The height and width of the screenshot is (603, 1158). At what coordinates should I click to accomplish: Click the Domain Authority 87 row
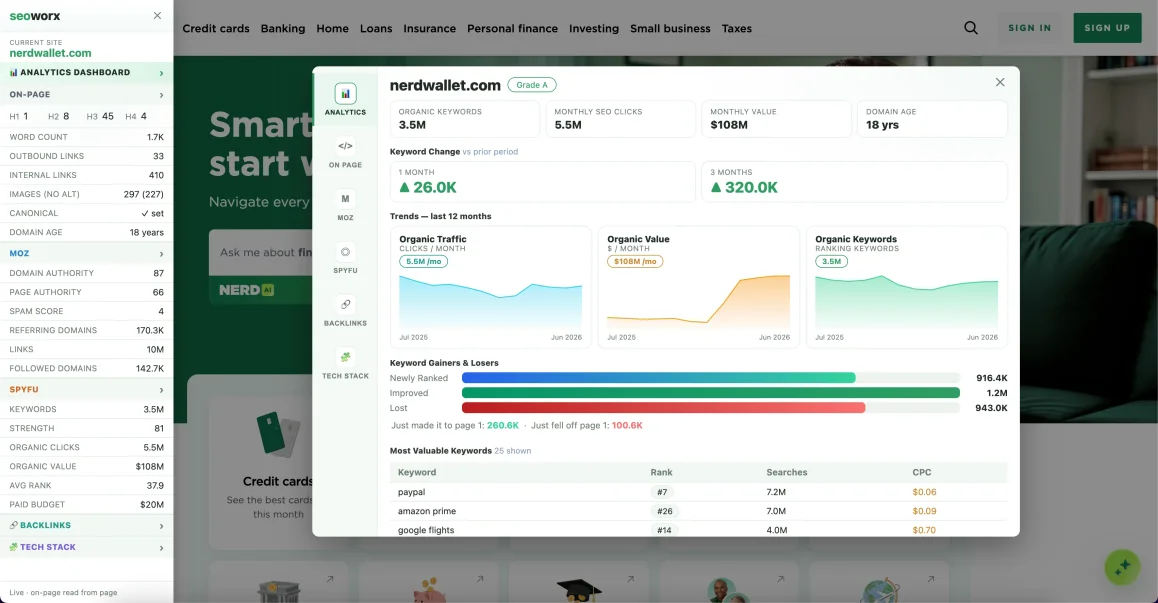[x=86, y=273]
